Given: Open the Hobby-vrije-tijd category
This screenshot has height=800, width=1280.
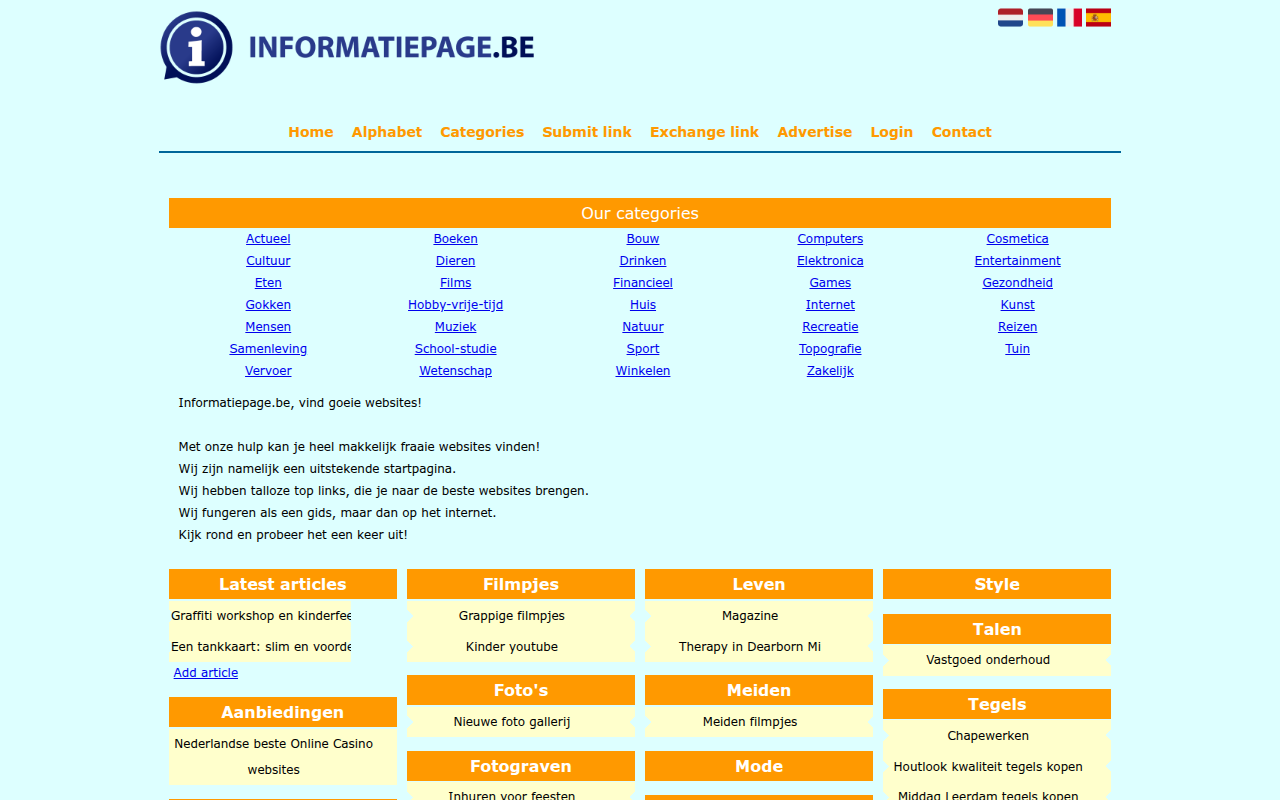Looking at the screenshot, I should [x=456, y=305].
